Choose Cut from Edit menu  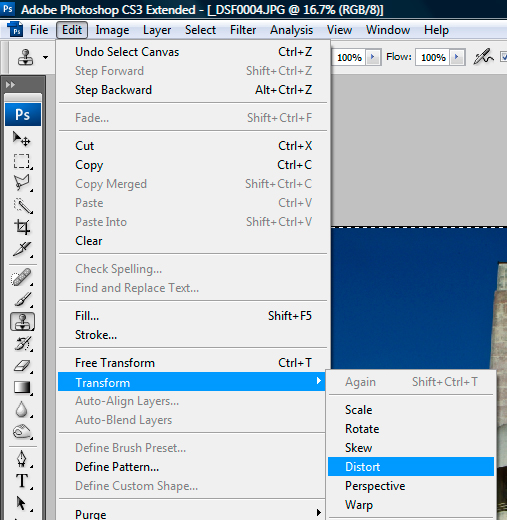193,146
